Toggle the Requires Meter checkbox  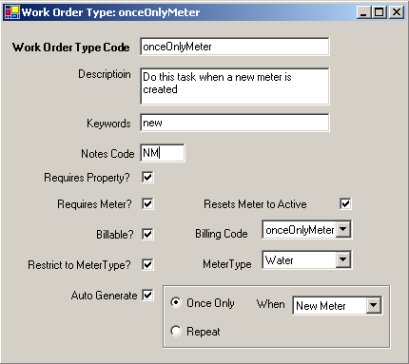click(147, 204)
